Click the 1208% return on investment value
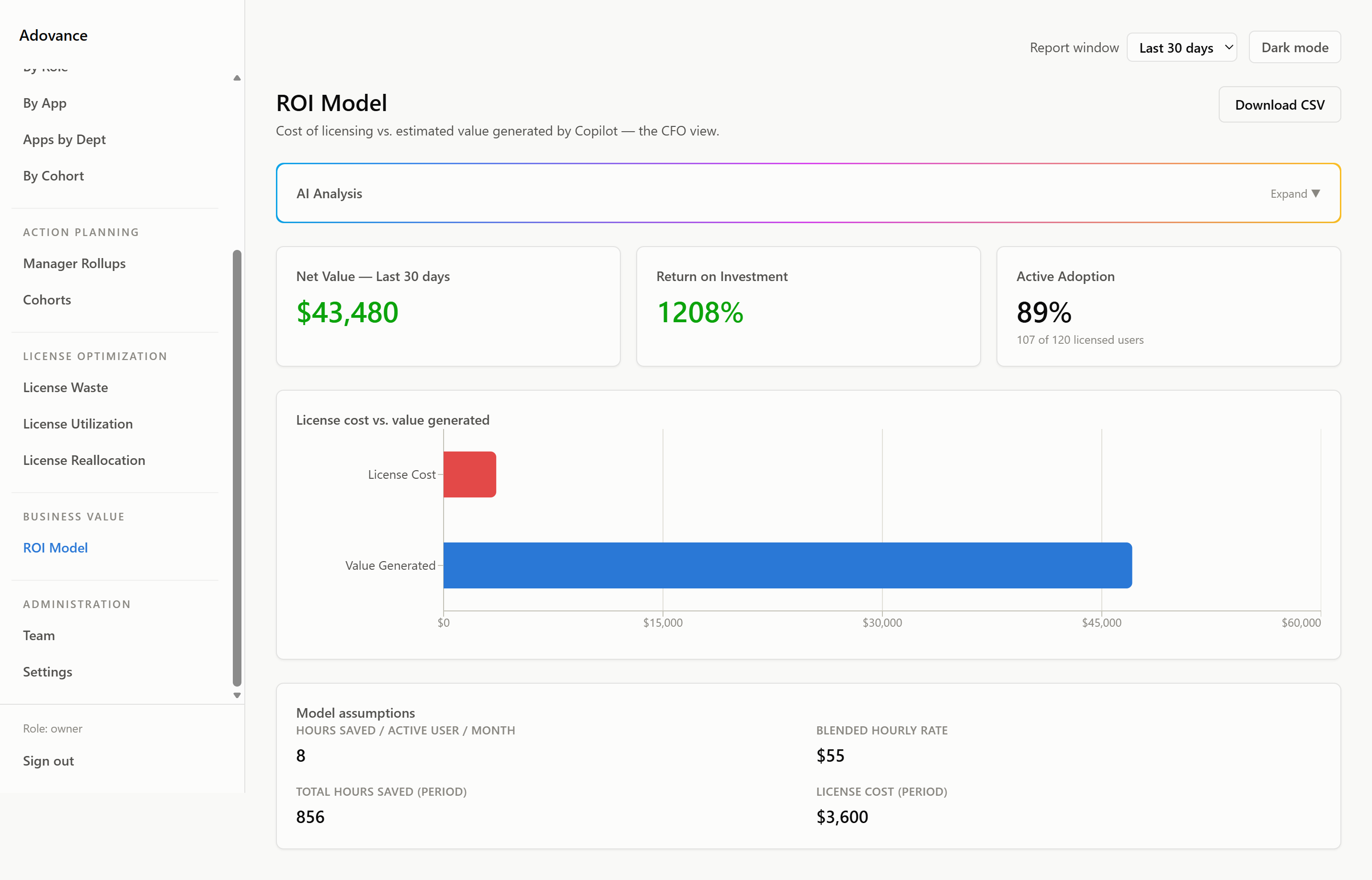 pyautogui.click(x=700, y=313)
